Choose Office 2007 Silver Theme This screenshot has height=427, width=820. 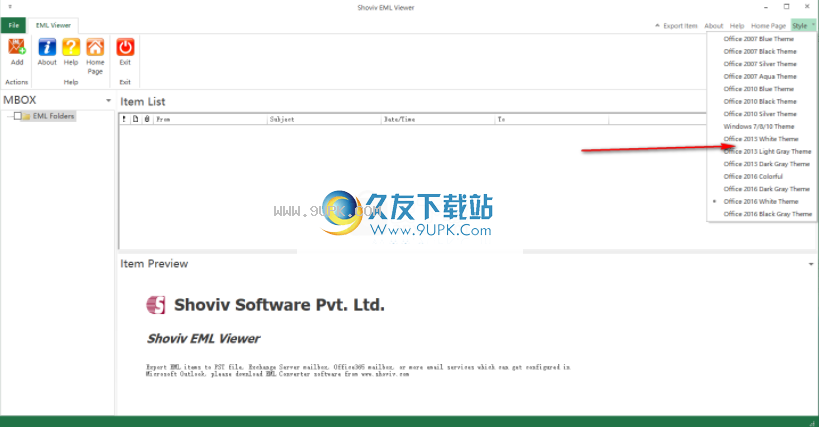[761, 64]
